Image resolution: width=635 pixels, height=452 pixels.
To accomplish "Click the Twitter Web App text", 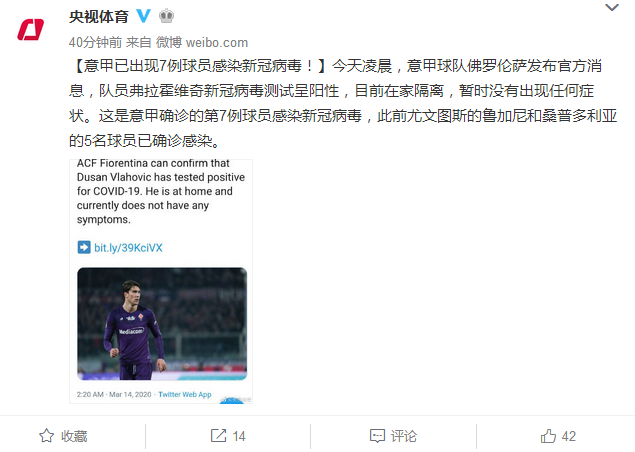I will (185, 394).
